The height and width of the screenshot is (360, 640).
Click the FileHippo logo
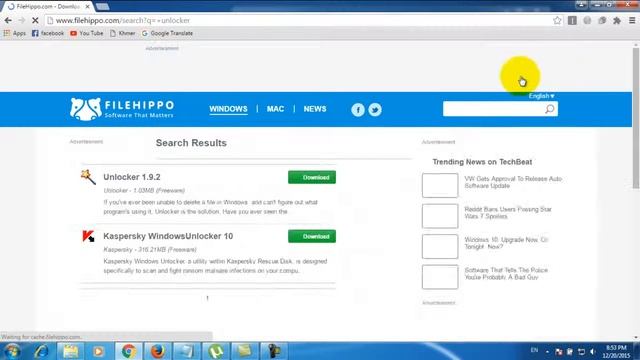(122, 109)
